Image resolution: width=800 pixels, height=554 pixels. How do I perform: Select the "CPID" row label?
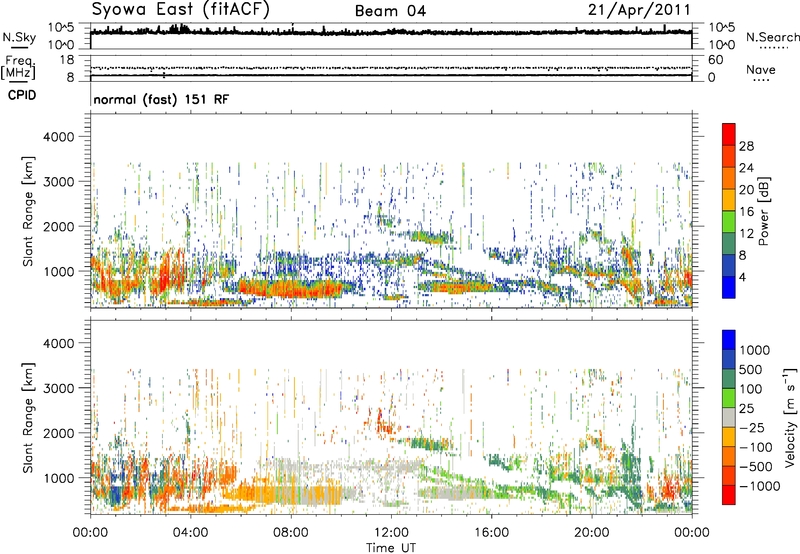tap(21, 95)
